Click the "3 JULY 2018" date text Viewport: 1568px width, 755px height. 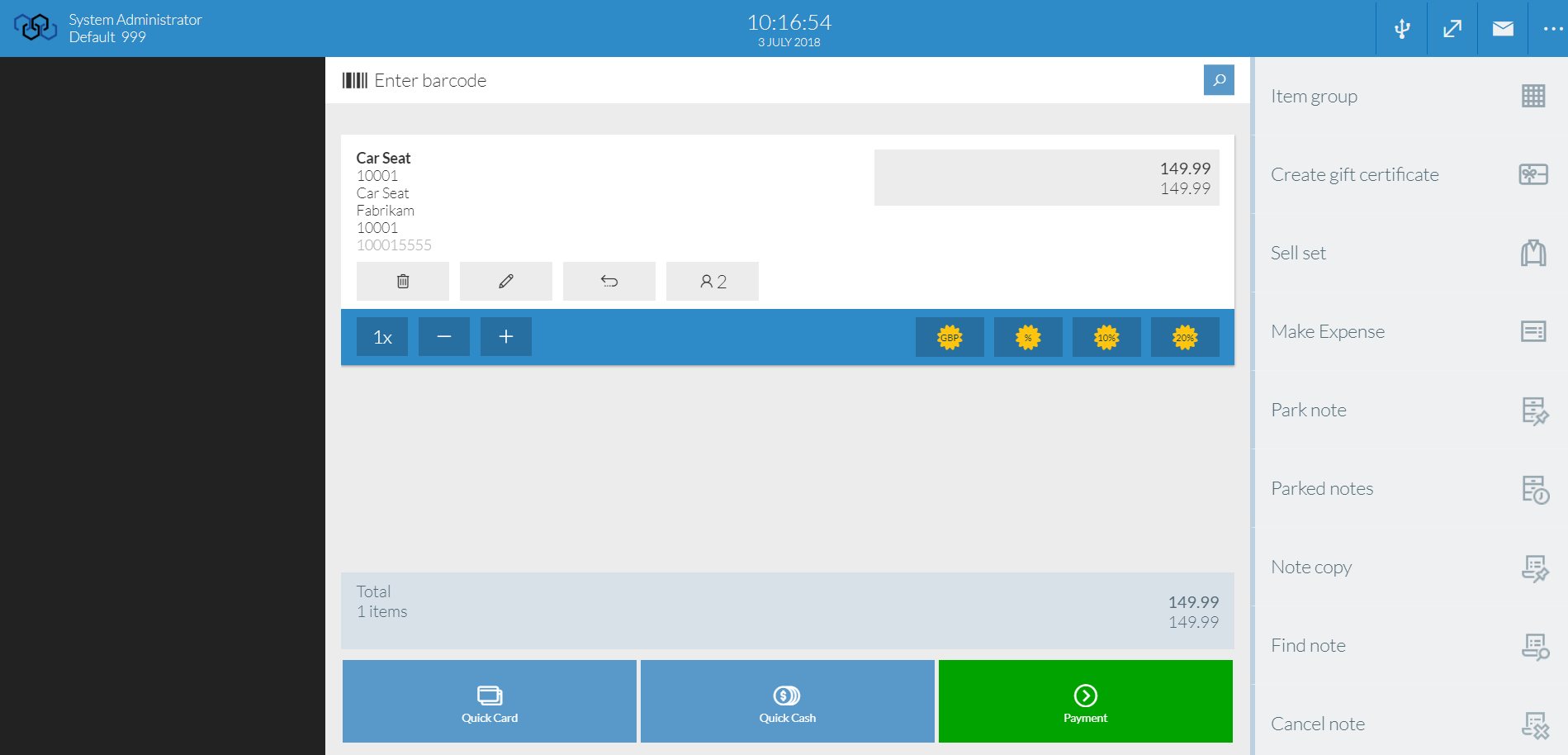tap(789, 42)
